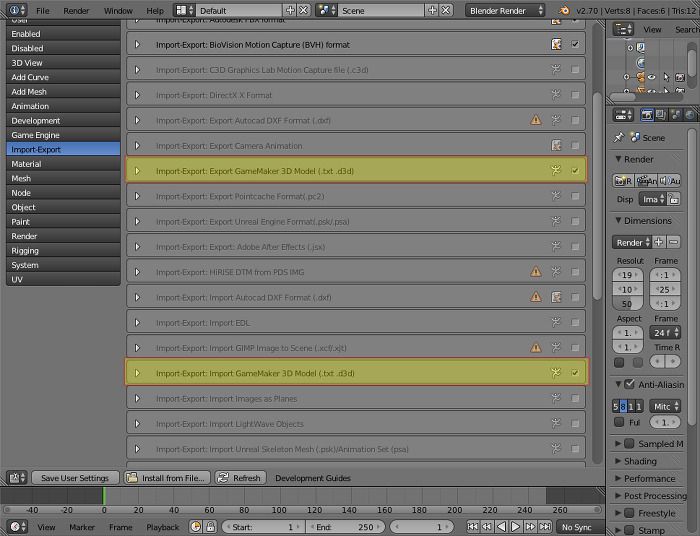The height and width of the screenshot is (536, 700).
Task: Select the Game Engine addon category
Action: (63, 135)
